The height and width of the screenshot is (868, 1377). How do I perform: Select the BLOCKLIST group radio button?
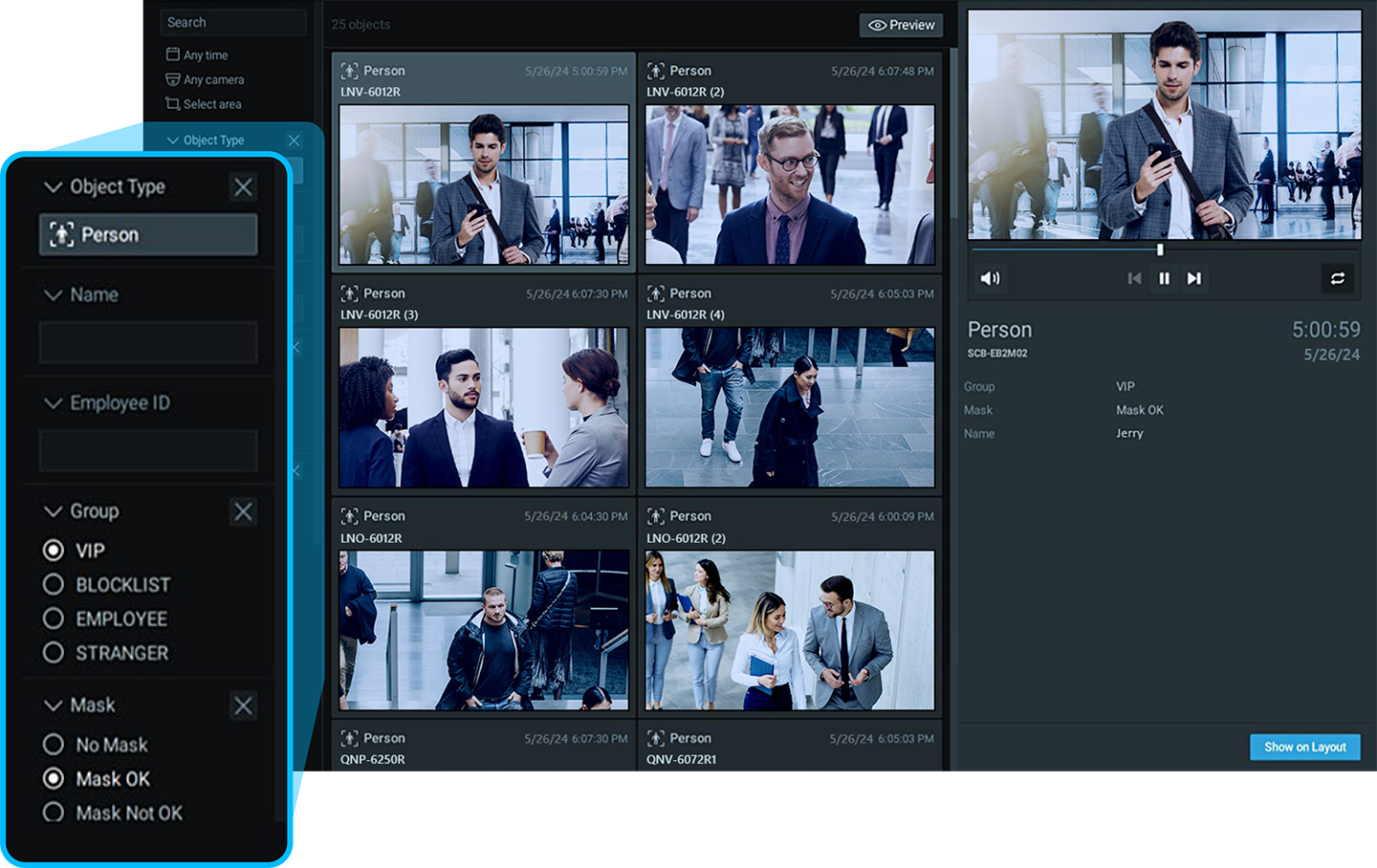pos(54,584)
